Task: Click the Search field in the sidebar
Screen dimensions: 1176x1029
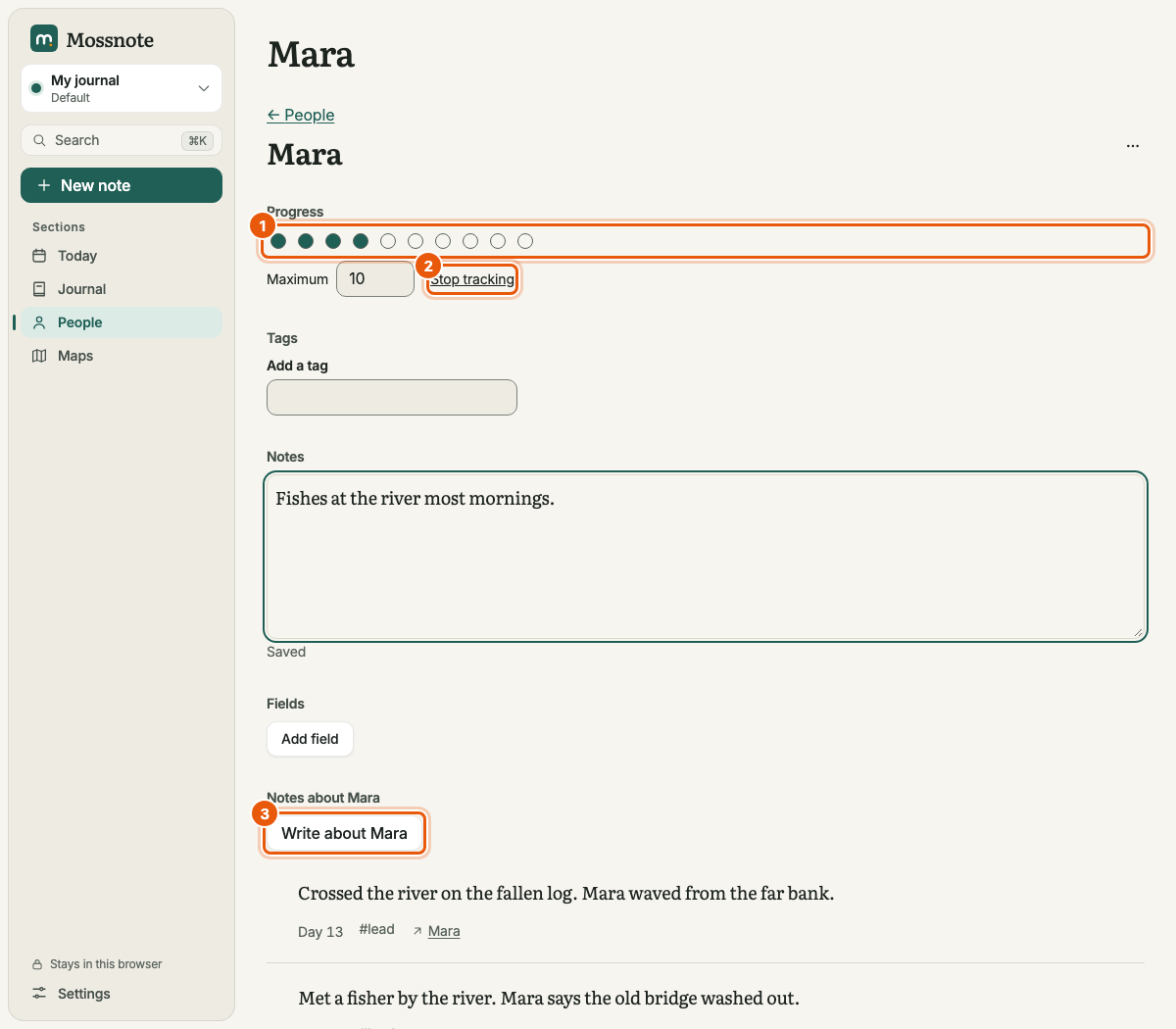Action: [x=122, y=140]
